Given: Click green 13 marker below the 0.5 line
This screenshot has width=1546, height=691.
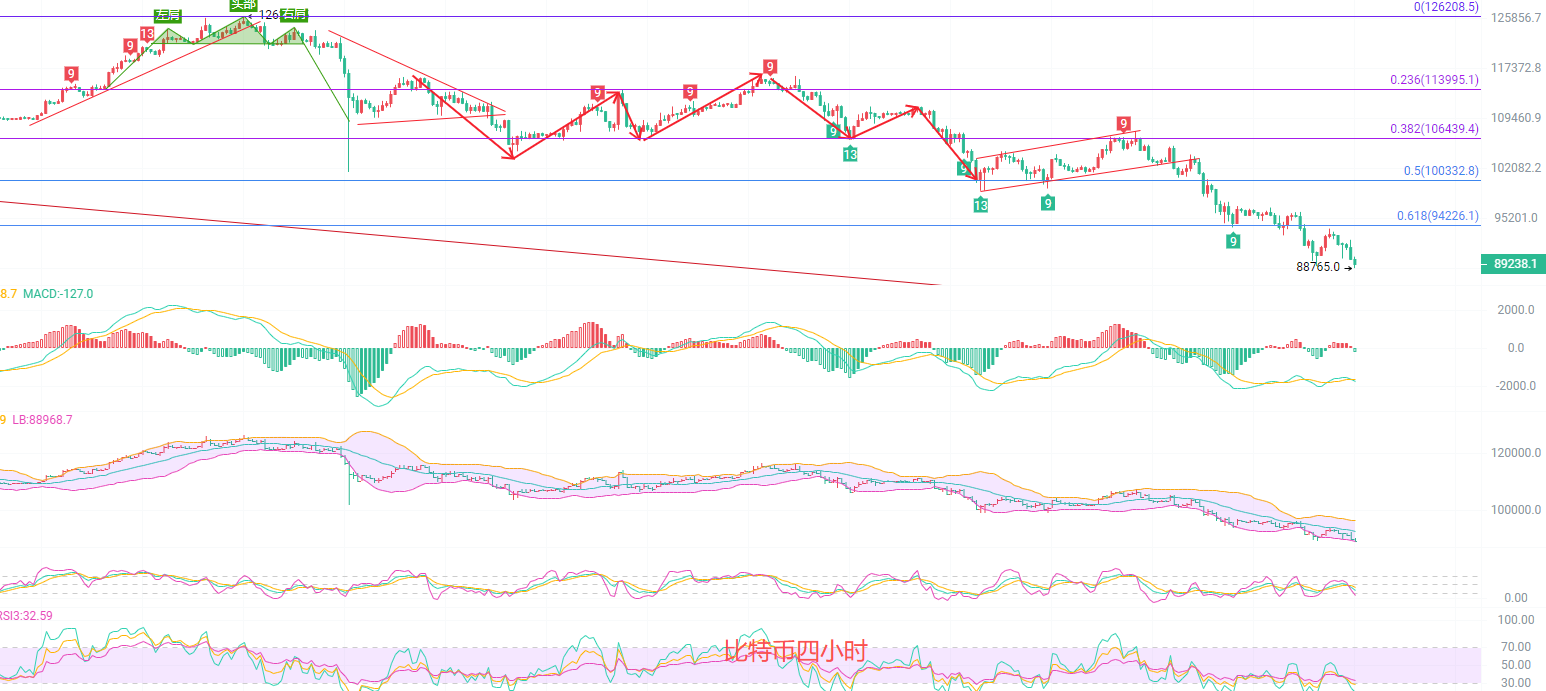Looking at the screenshot, I should [980, 205].
